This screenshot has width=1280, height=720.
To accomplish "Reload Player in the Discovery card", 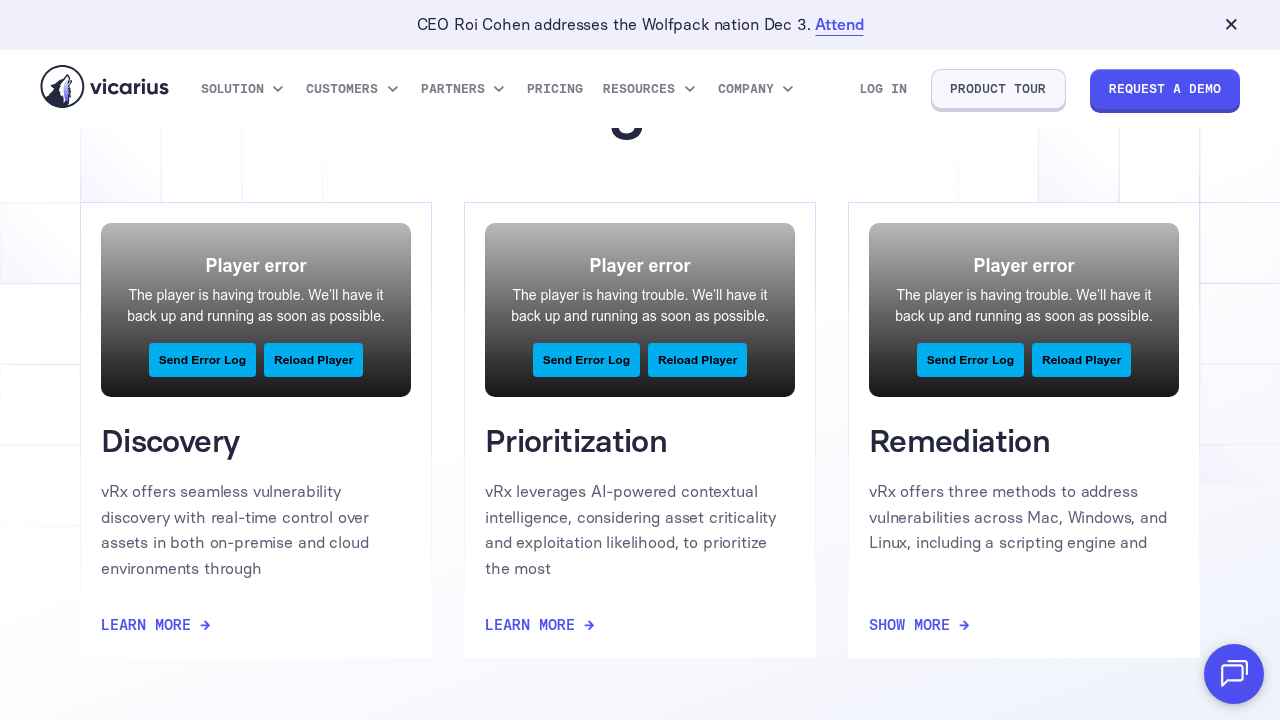I will [313, 360].
